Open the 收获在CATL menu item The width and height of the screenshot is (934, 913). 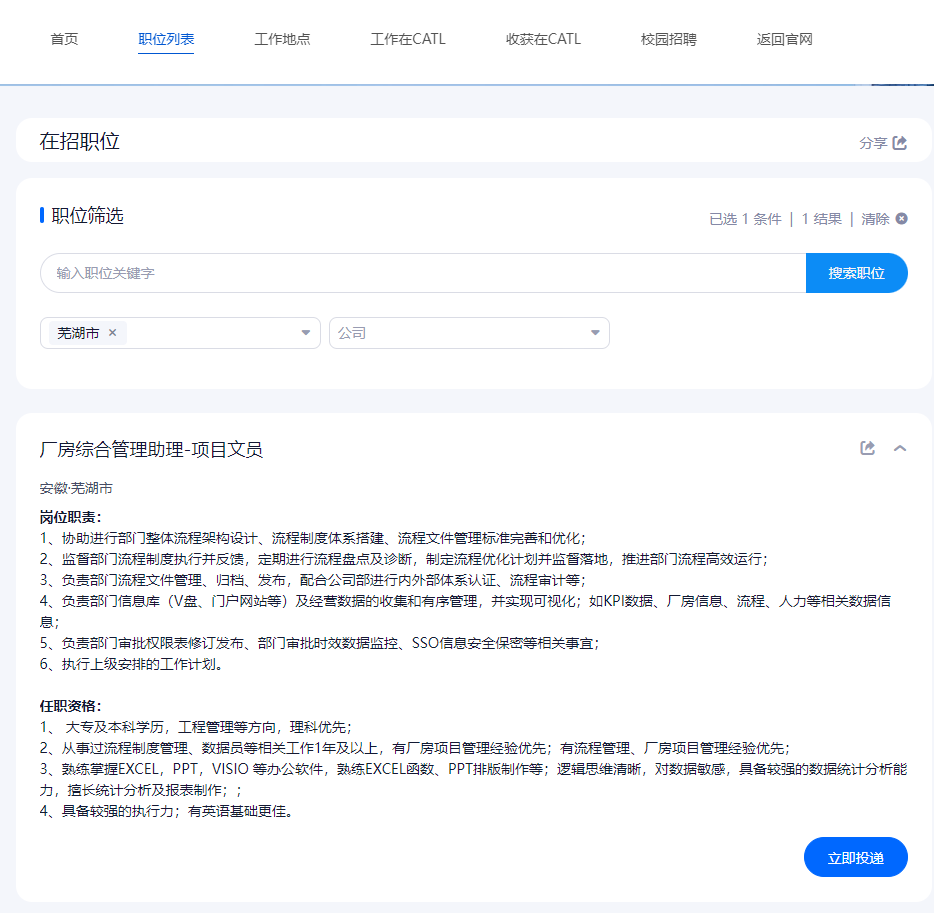click(543, 39)
